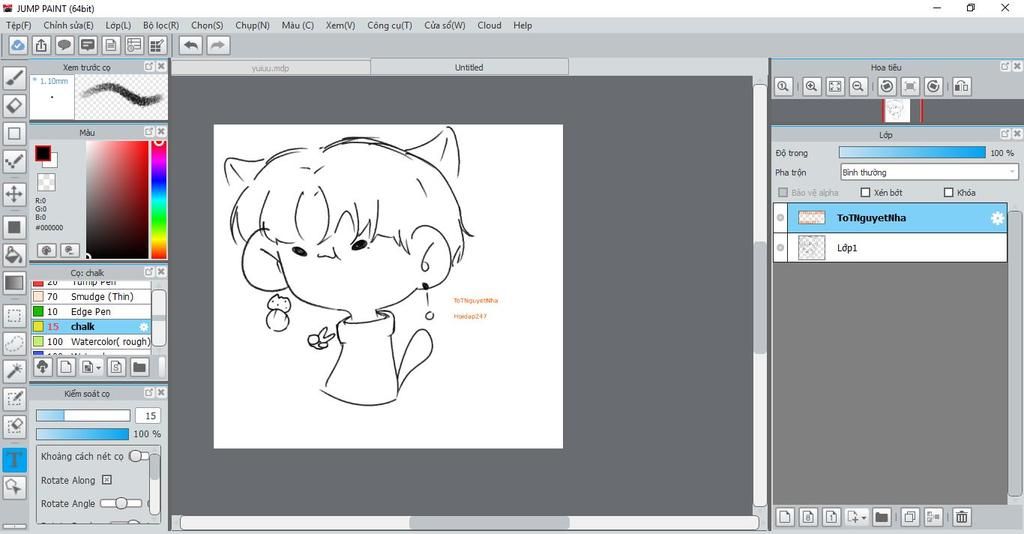Screen dimensions: 1024x534
Task: Switch to the yuiuu.mdp tab
Action: [270, 68]
